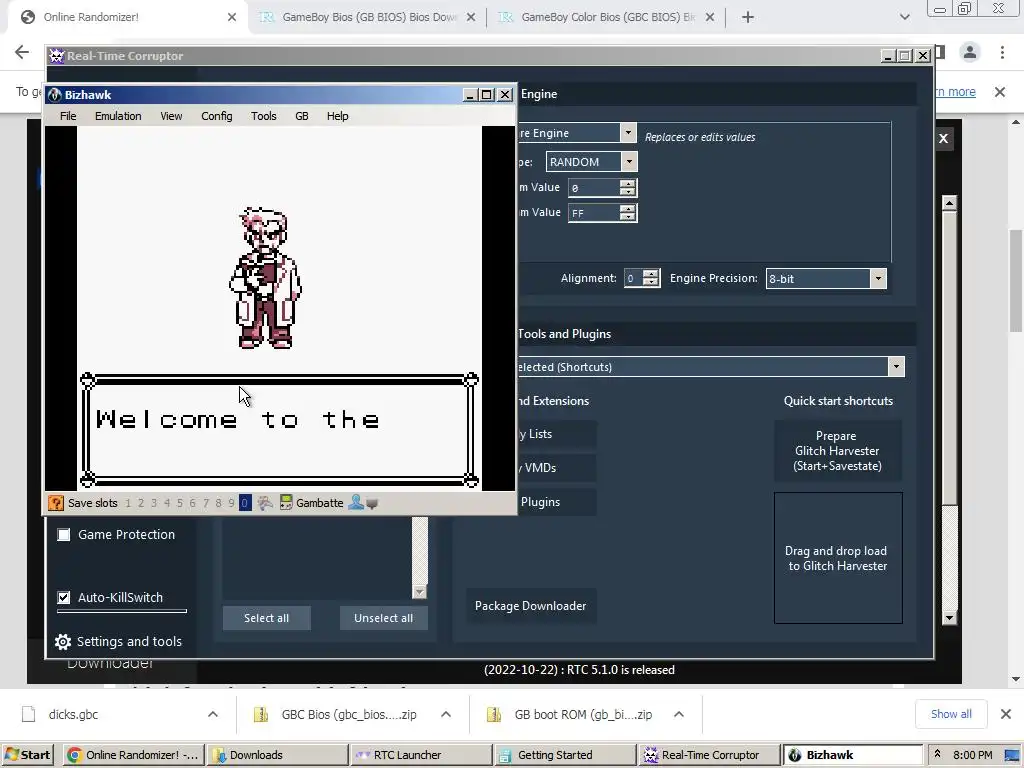The width and height of the screenshot is (1024, 768).
Task: Click the GBC Bios zip download icon
Action: [261, 714]
